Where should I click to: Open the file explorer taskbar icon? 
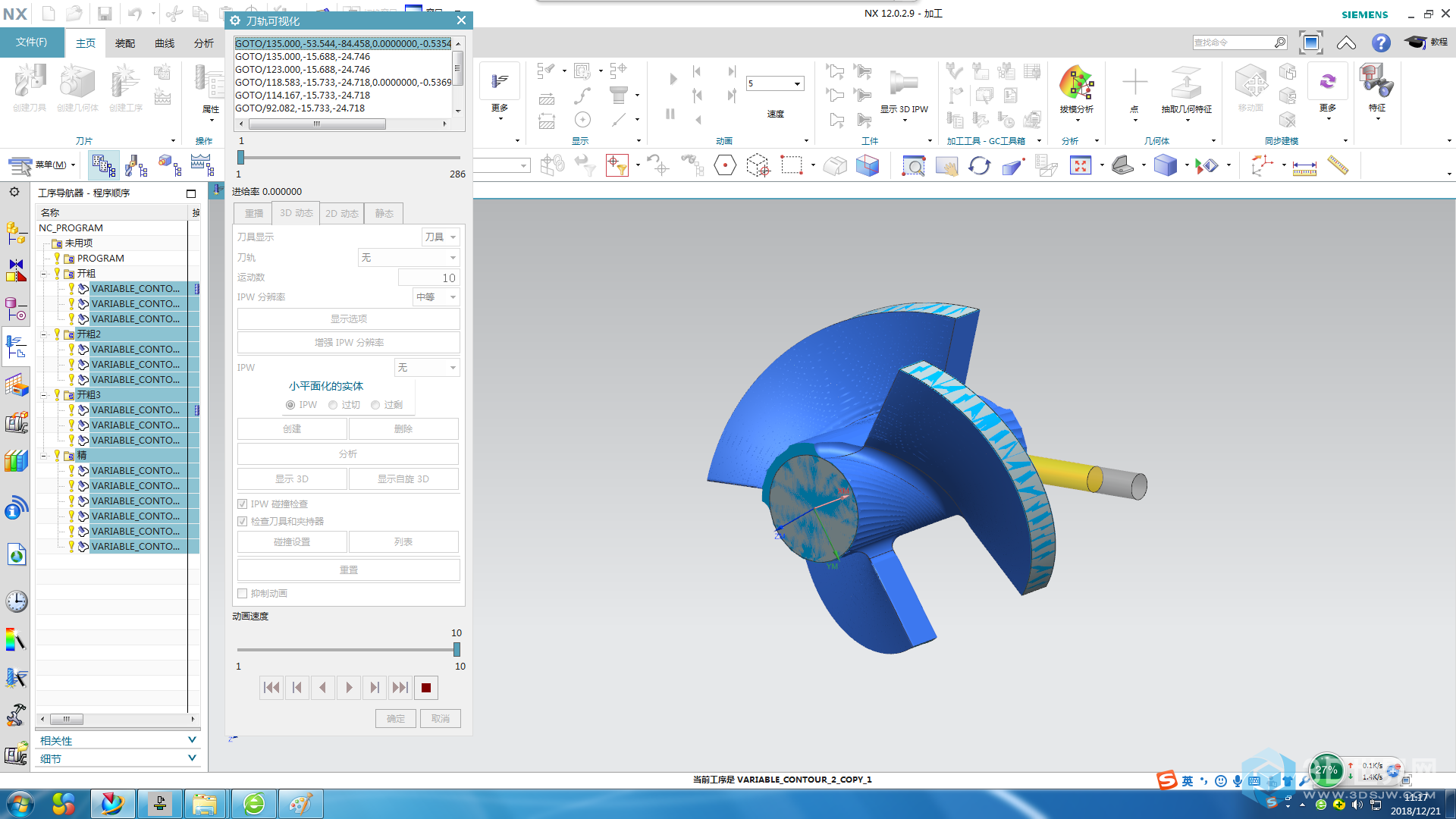tap(205, 804)
